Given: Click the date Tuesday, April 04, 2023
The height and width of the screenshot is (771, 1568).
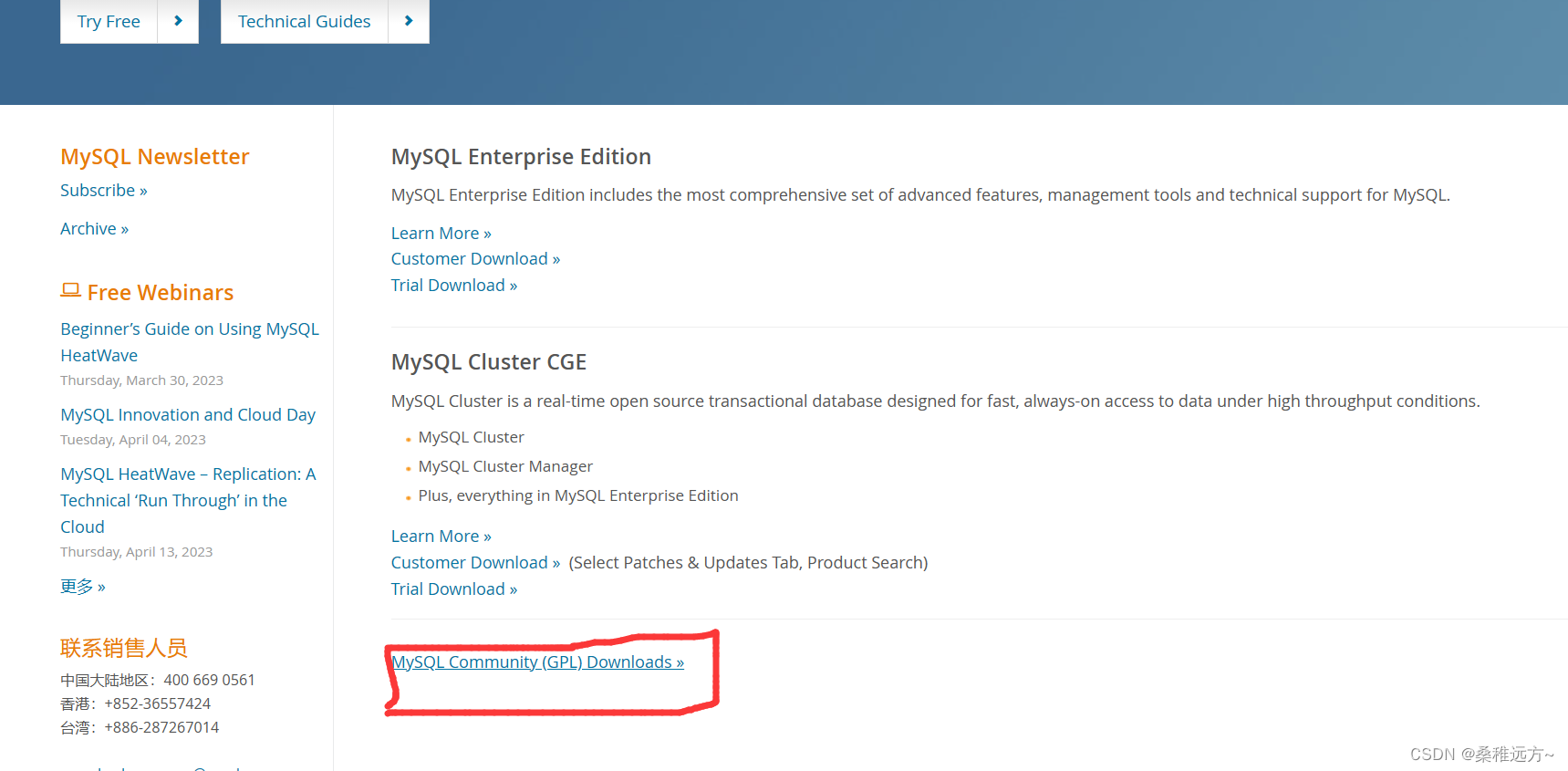Looking at the screenshot, I should point(133,439).
